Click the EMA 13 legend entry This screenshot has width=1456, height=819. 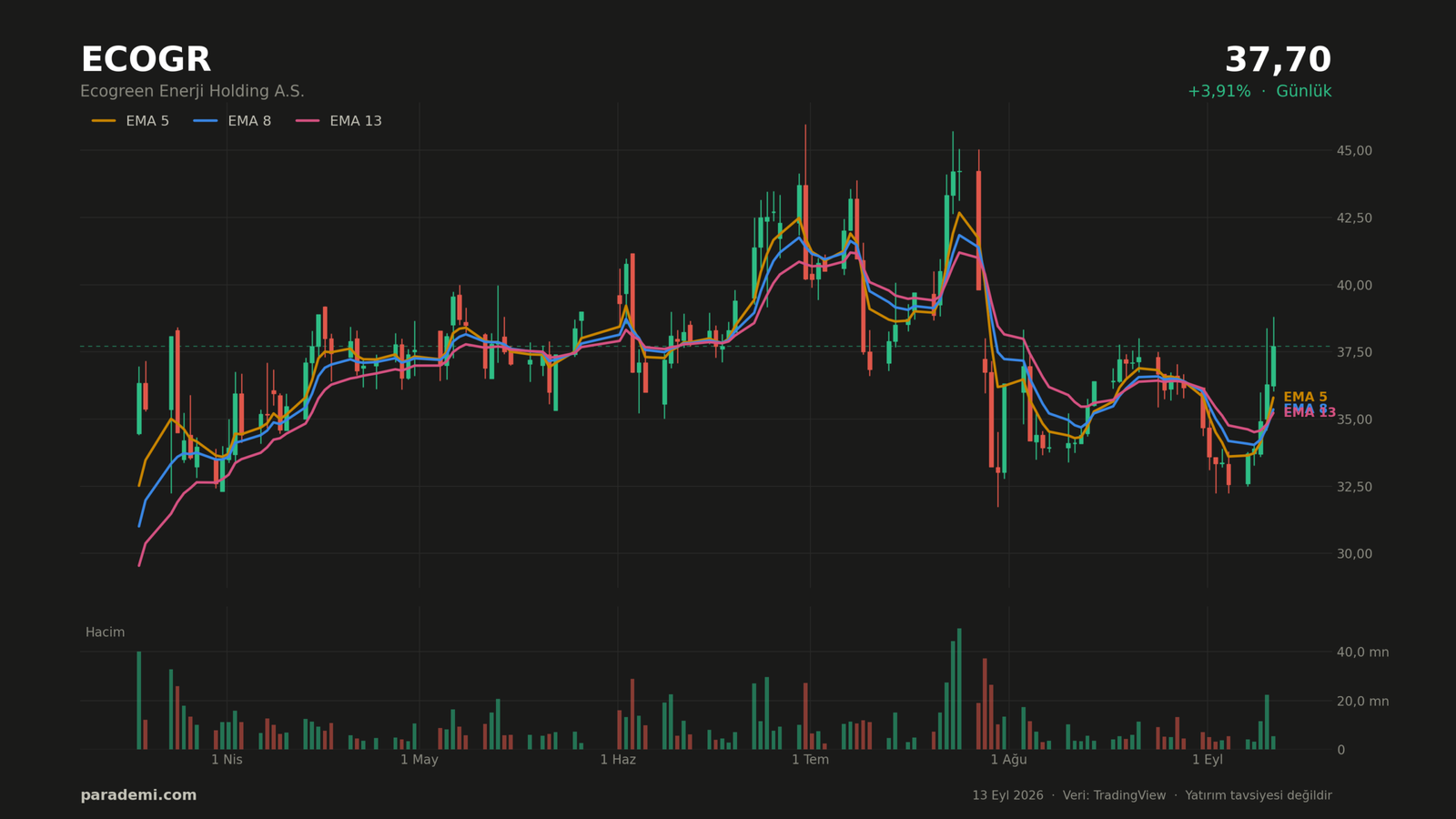pyautogui.click(x=339, y=121)
